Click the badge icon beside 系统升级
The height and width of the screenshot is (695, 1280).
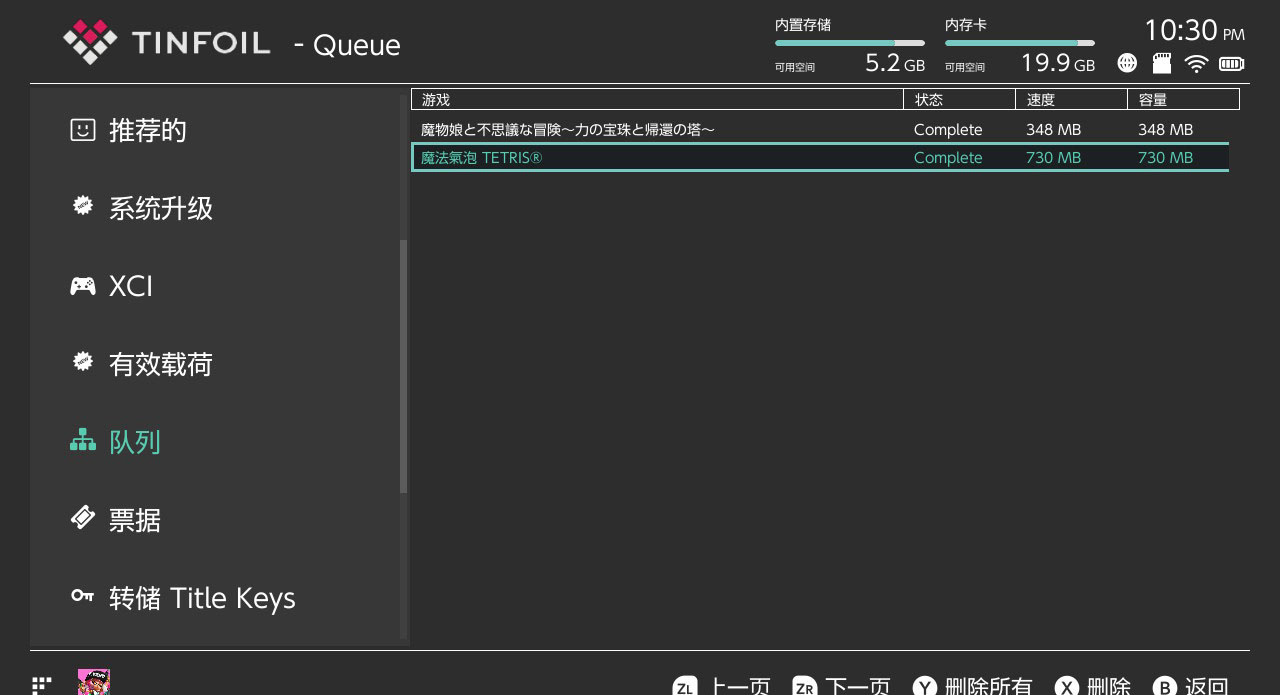[x=83, y=206]
